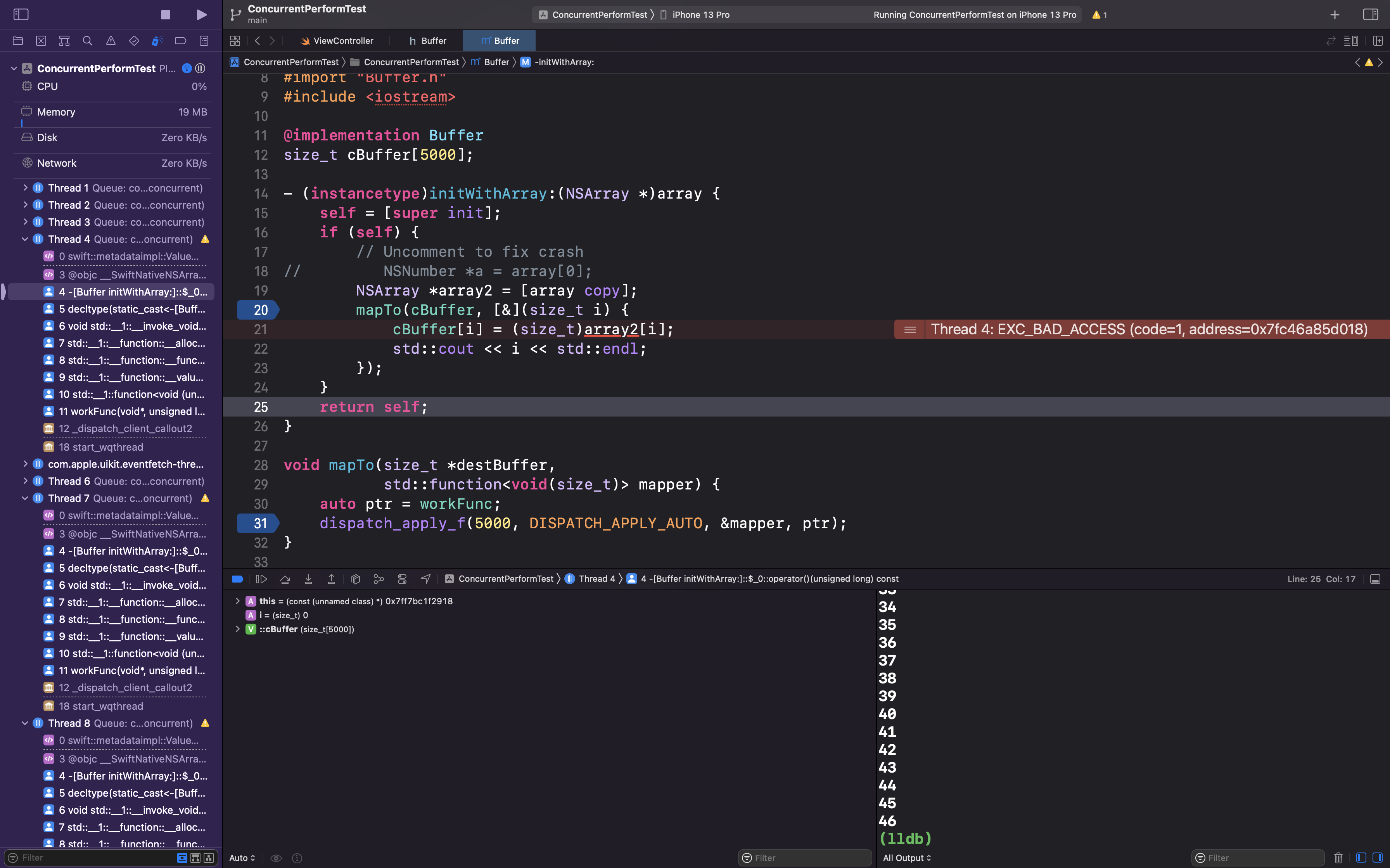Deactivate breakpoints toggle in debug bar
1390x868 pixels.
[237, 579]
